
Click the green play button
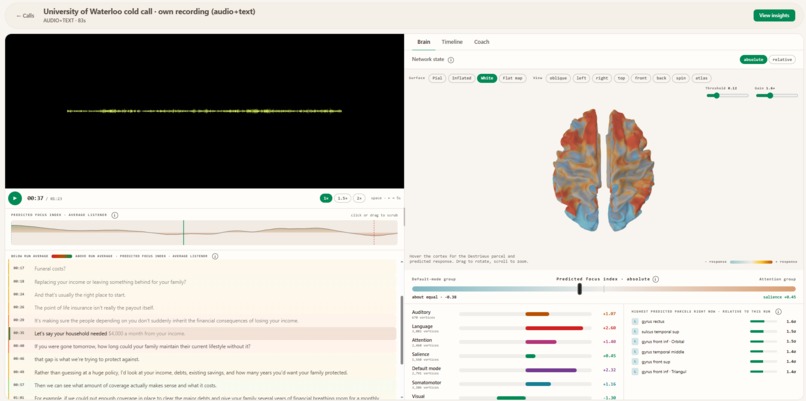pos(15,198)
